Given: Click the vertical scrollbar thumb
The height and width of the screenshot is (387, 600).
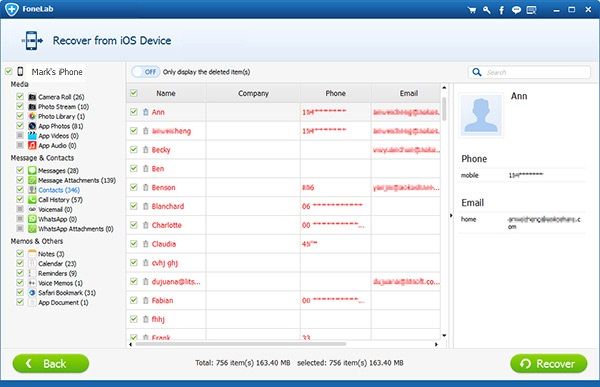Looking at the screenshot, I should 444,109.
